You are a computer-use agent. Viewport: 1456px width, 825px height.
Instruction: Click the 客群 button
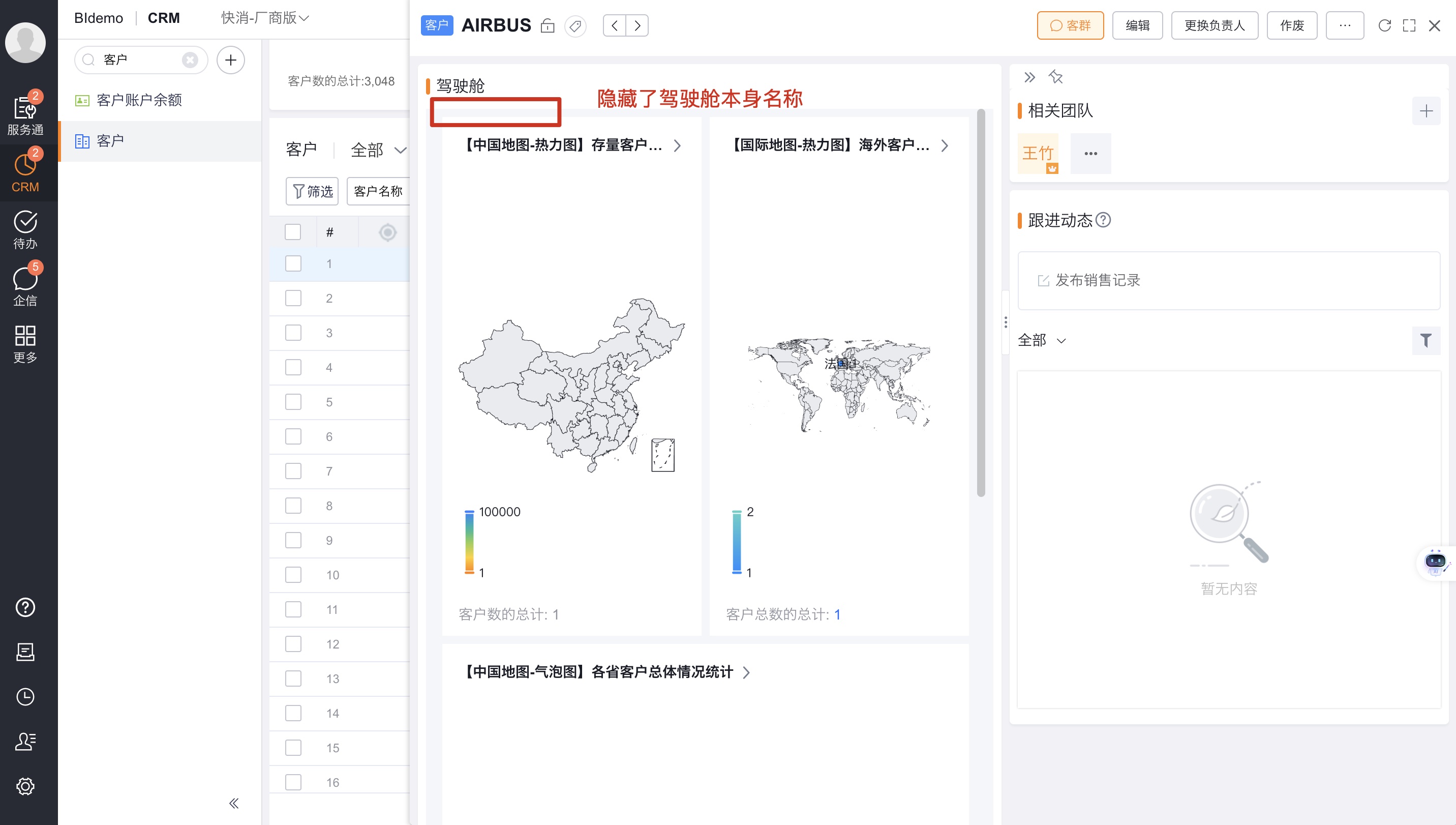pos(1070,26)
